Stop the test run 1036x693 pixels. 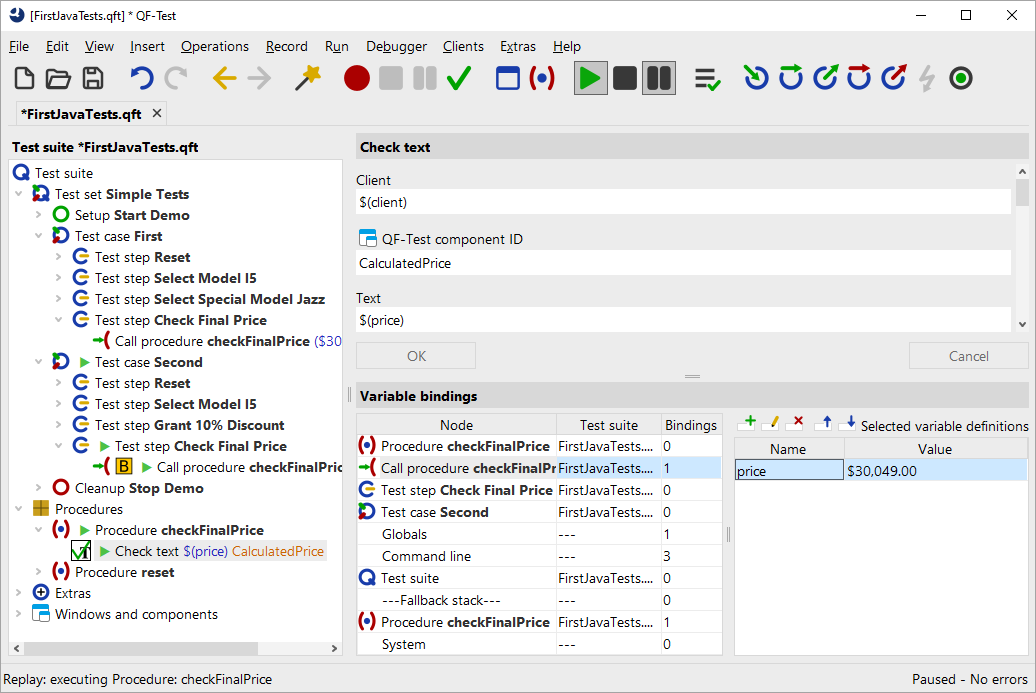[x=624, y=78]
